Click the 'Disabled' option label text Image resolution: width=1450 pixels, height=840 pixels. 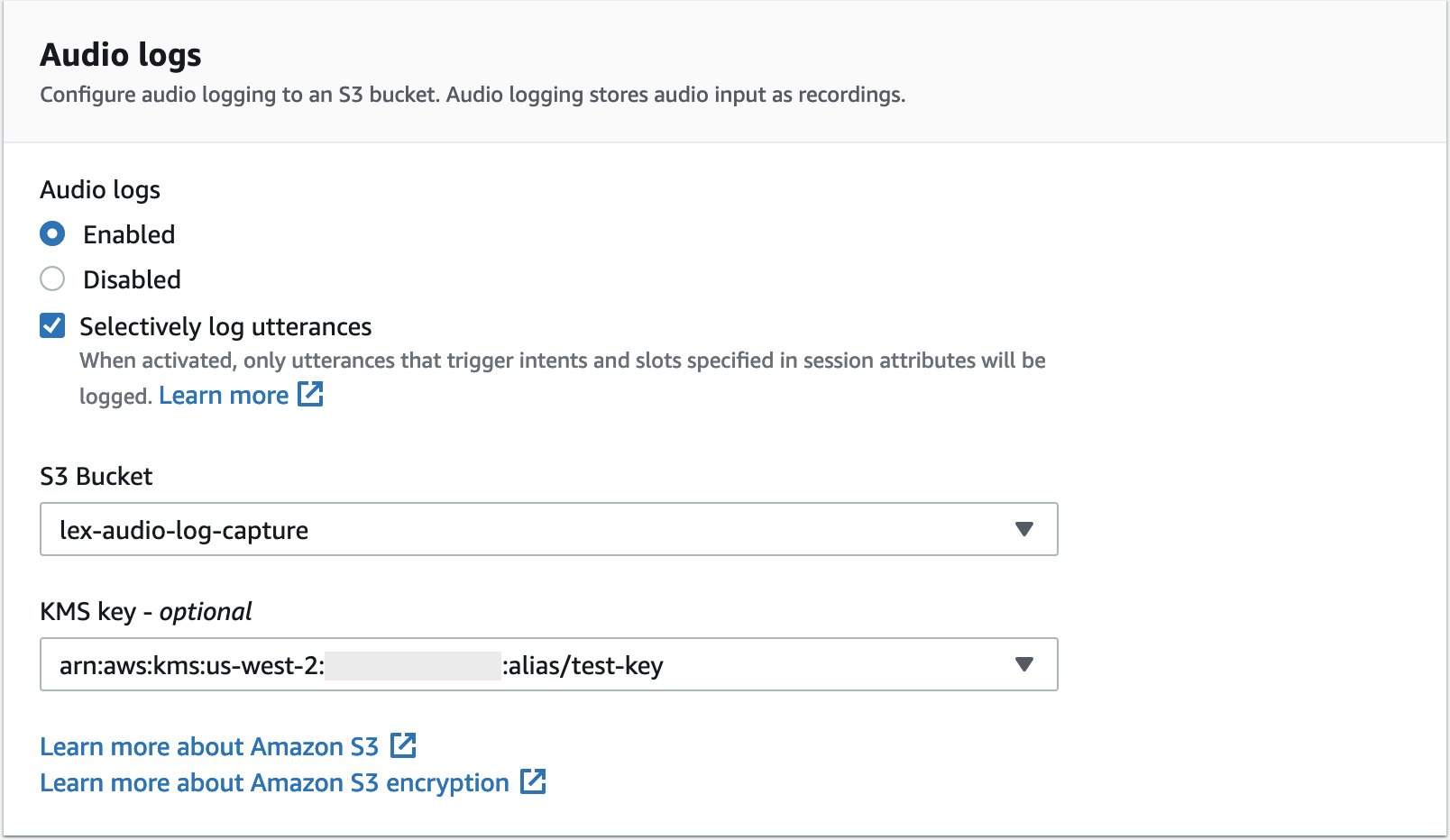(x=132, y=279)
